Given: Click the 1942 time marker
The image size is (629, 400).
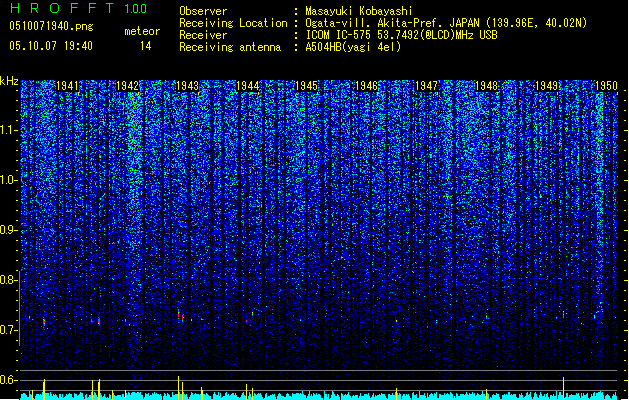Looking at the screenshot, I should click(x=128, y=86).
